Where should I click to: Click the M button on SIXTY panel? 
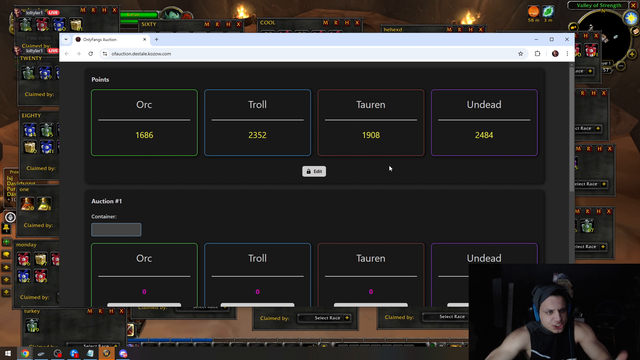(x=207, y=24)
